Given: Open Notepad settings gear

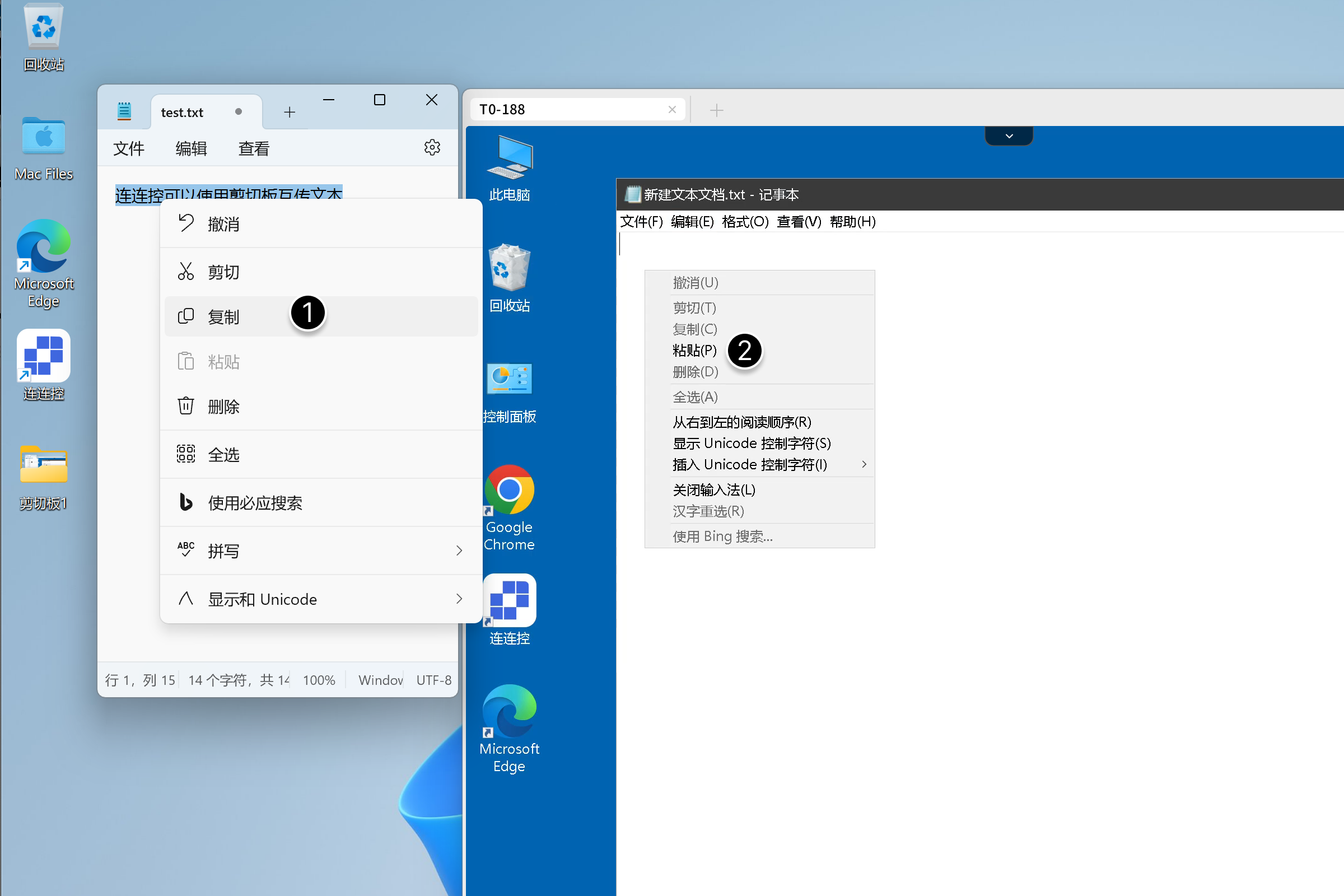Looking at the screenshot, I should (432, 147).
